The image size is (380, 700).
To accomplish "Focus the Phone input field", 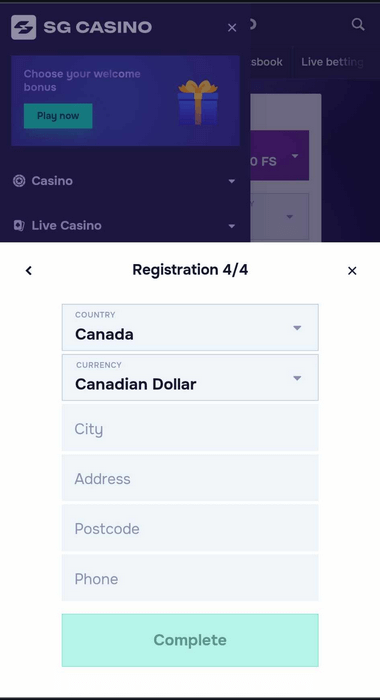I will [190, 579].
